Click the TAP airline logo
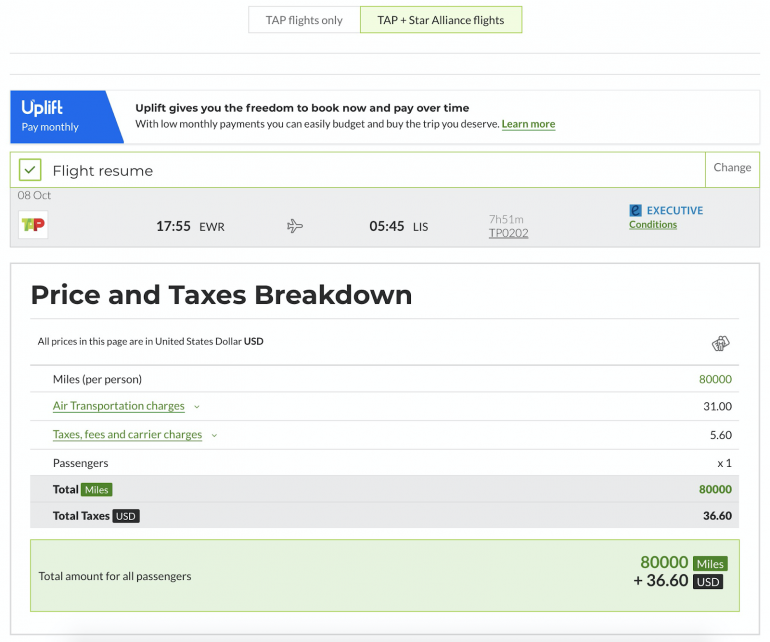Image resolution: width=770 pixels, height=642 pixels. (x=33, y=226)
